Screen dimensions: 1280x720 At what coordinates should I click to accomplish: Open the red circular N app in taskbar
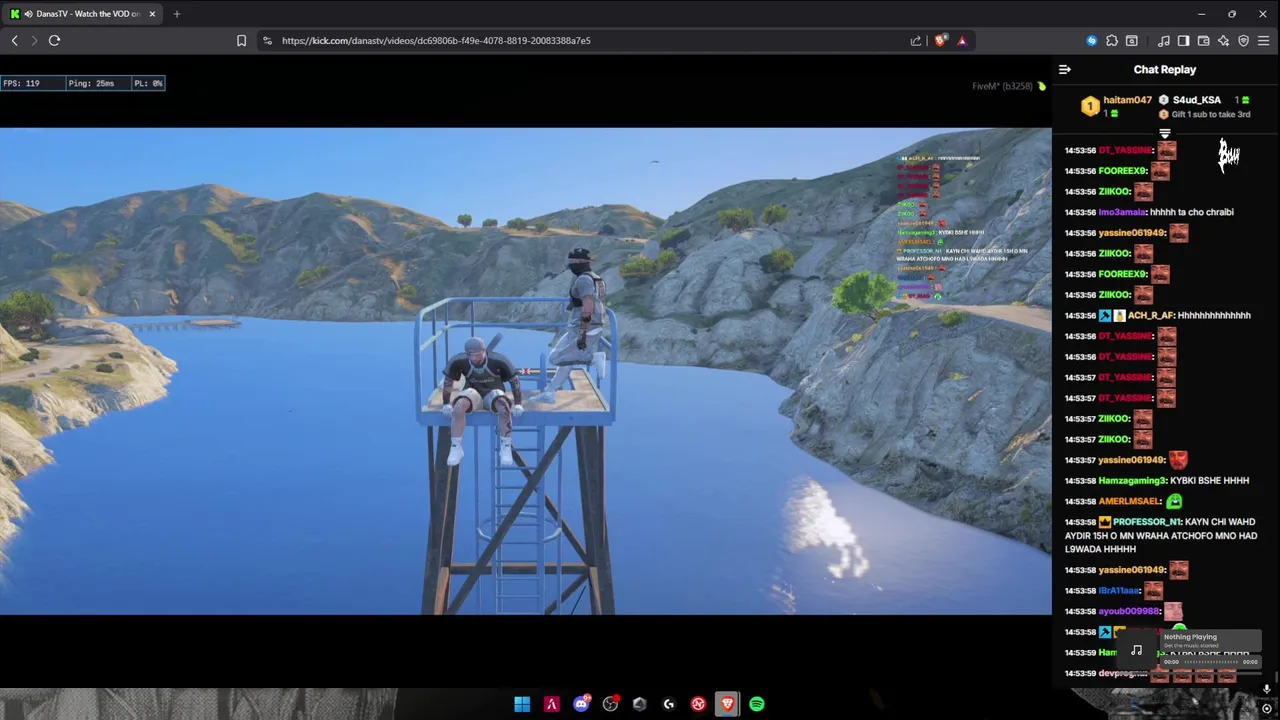[x=698, y=704]
